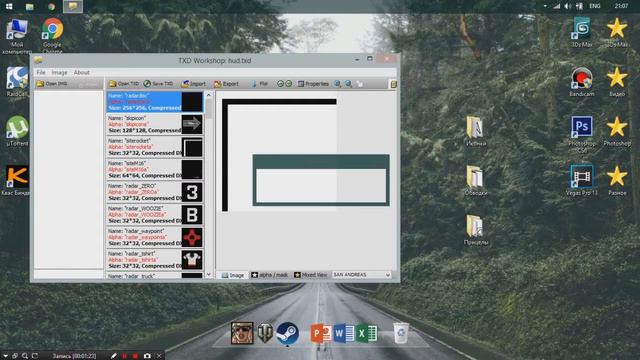Click the second round green arrow icon

pos(289,84)
